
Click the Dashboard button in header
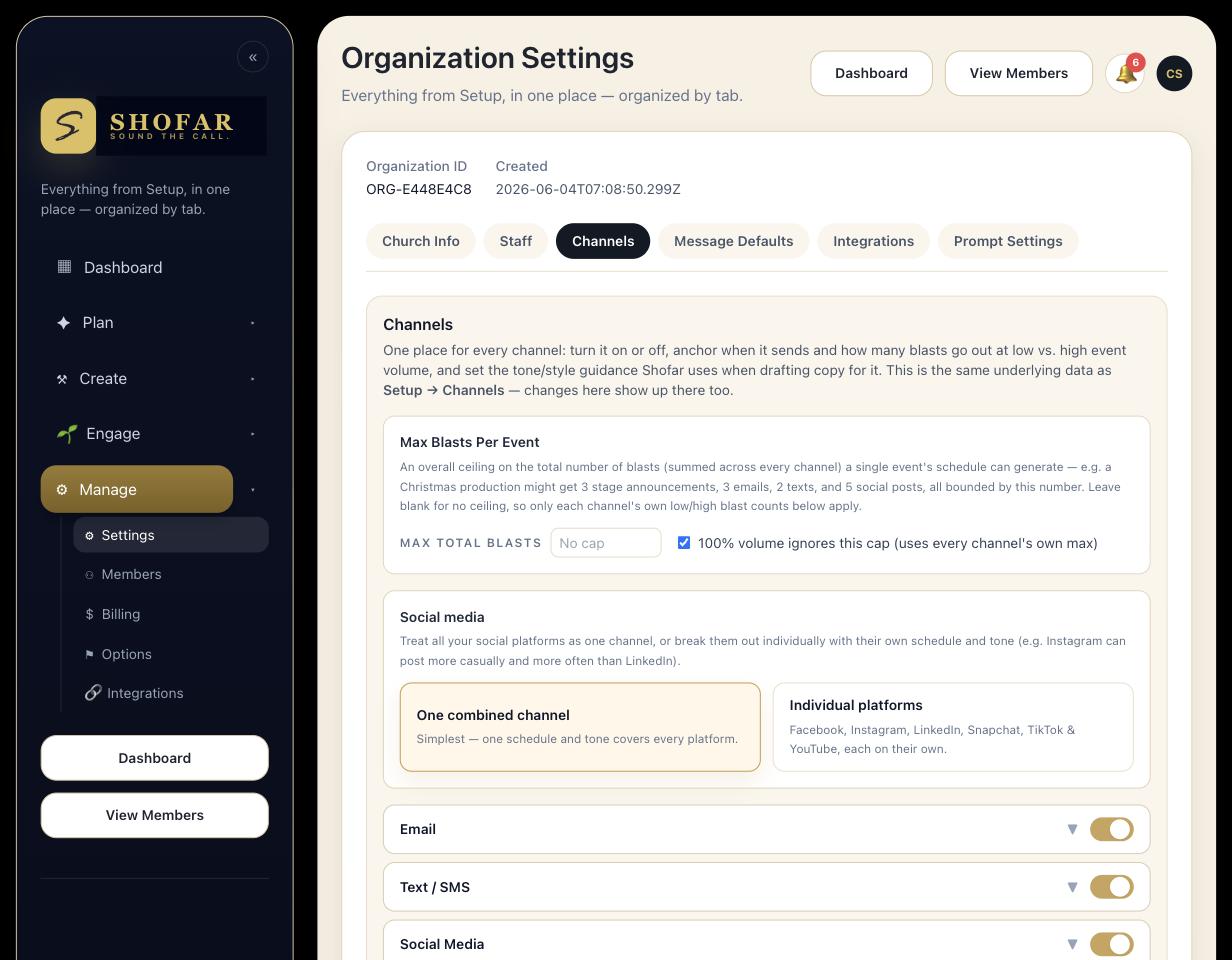pyautogui.click(x=871, y=74)
